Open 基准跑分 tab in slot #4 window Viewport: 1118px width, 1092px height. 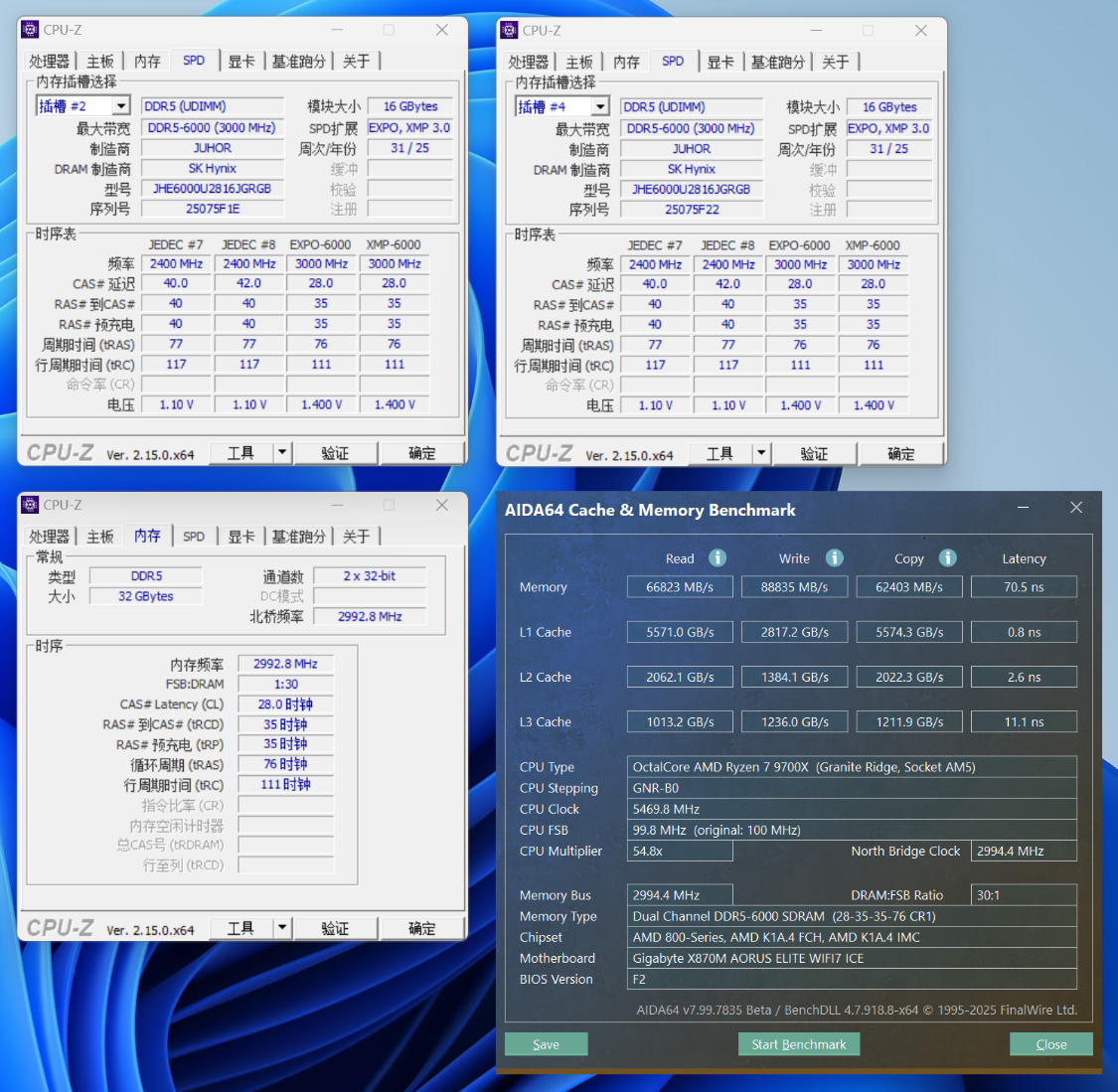pyautogui.click(x=778, y=62)
